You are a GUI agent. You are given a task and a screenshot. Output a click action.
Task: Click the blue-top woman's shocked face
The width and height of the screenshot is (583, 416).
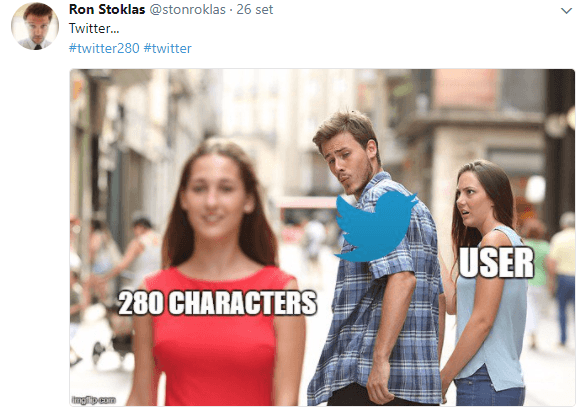(x=470, y=199)
